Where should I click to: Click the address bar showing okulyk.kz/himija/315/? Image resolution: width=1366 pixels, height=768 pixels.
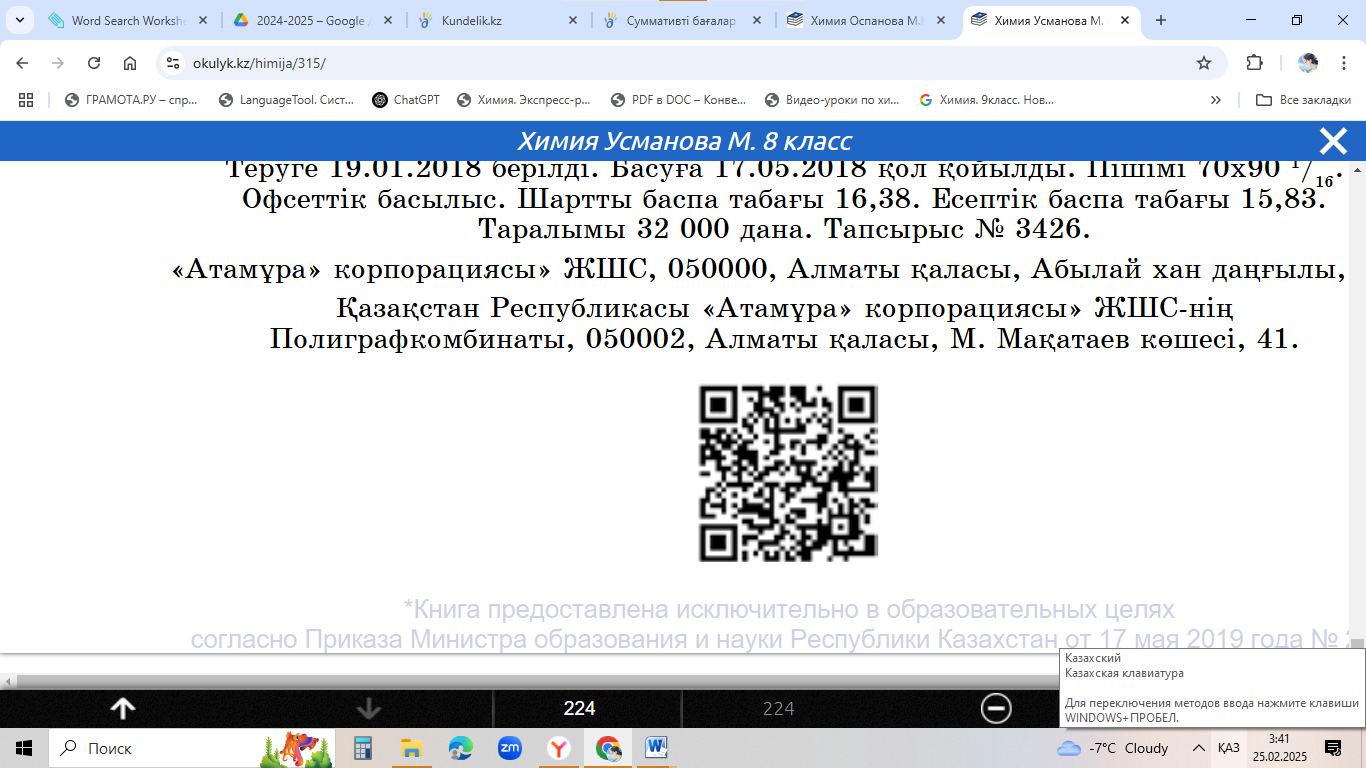690,63
